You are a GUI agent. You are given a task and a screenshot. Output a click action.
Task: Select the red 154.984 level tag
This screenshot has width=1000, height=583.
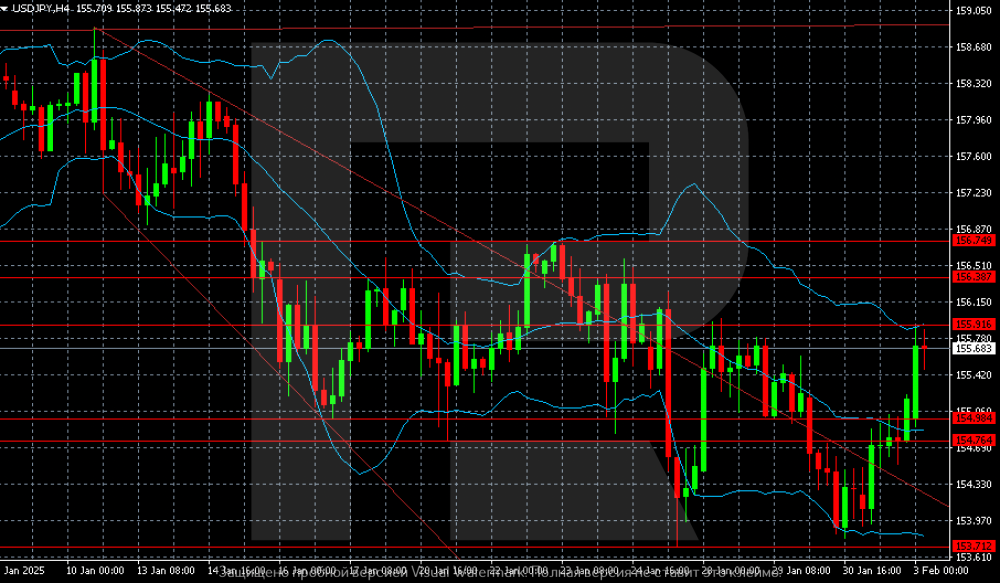tap(973, 419)
